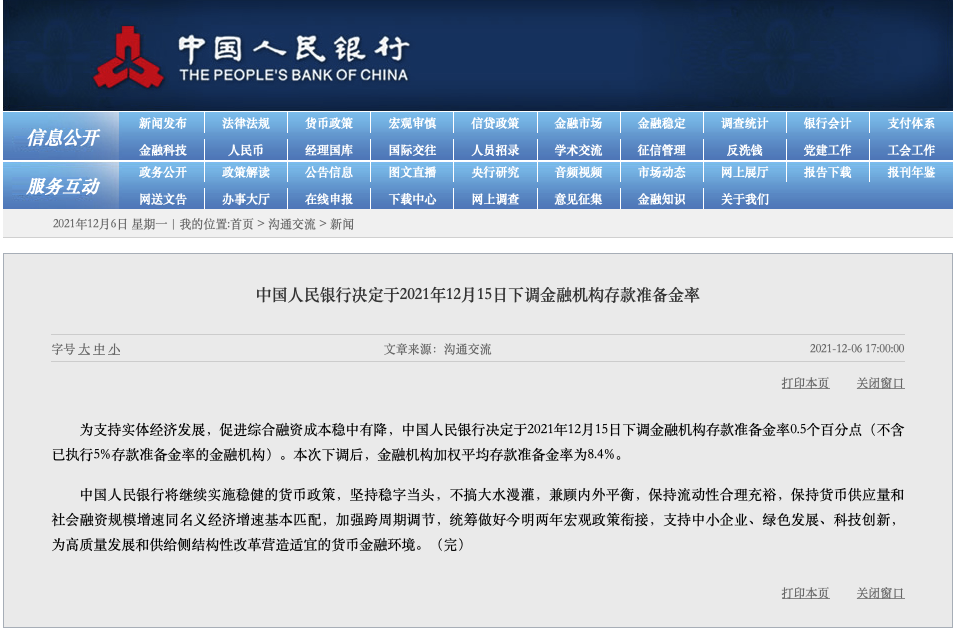Open 支付体系 navigation item

(x=911, y=124)
